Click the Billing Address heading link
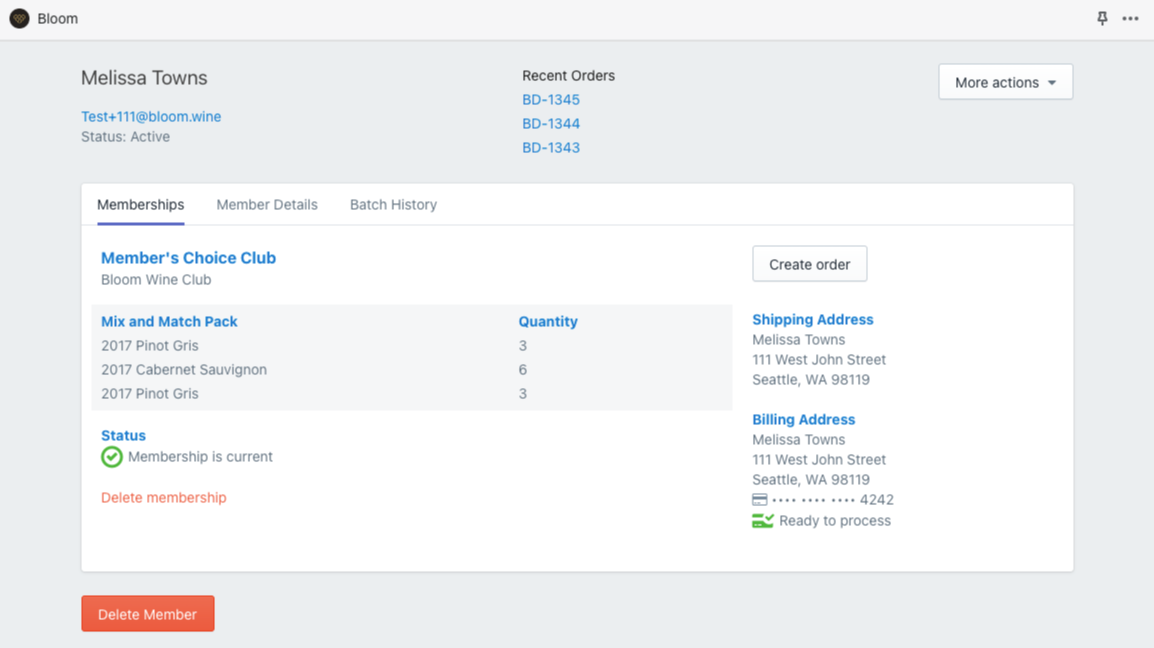The width and height of the screenshot is (1154, 648). click(x=803, y=420)
